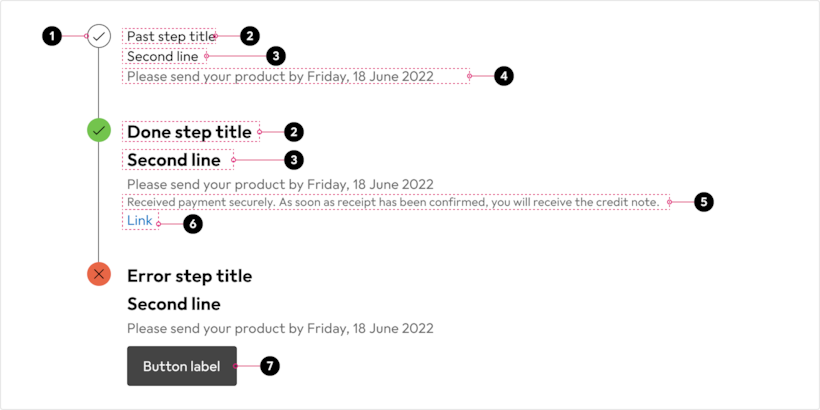
Task: Select badge 2 beside Past step title
Action: 249,36
